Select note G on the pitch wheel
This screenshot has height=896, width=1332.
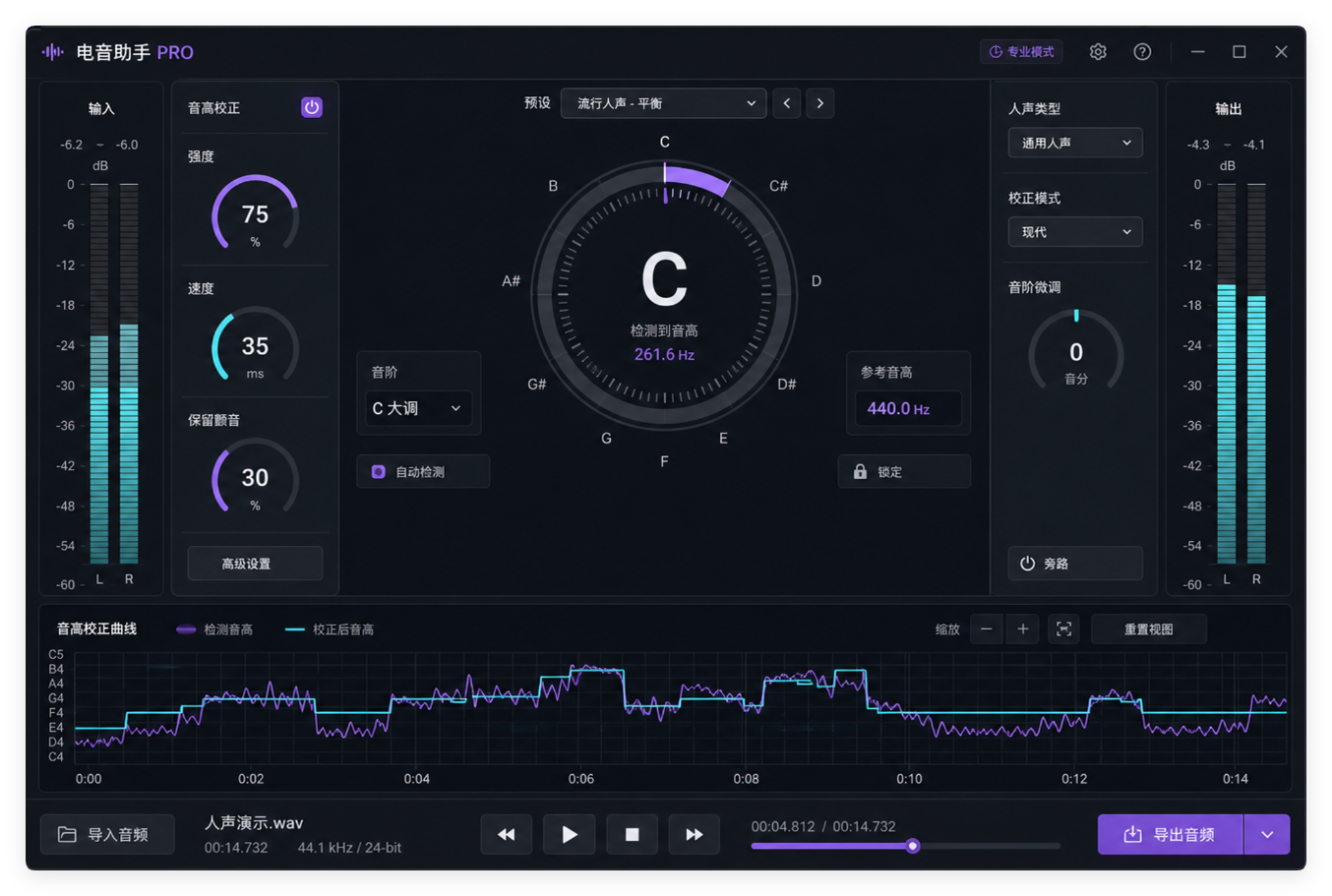tap(606, 439)
